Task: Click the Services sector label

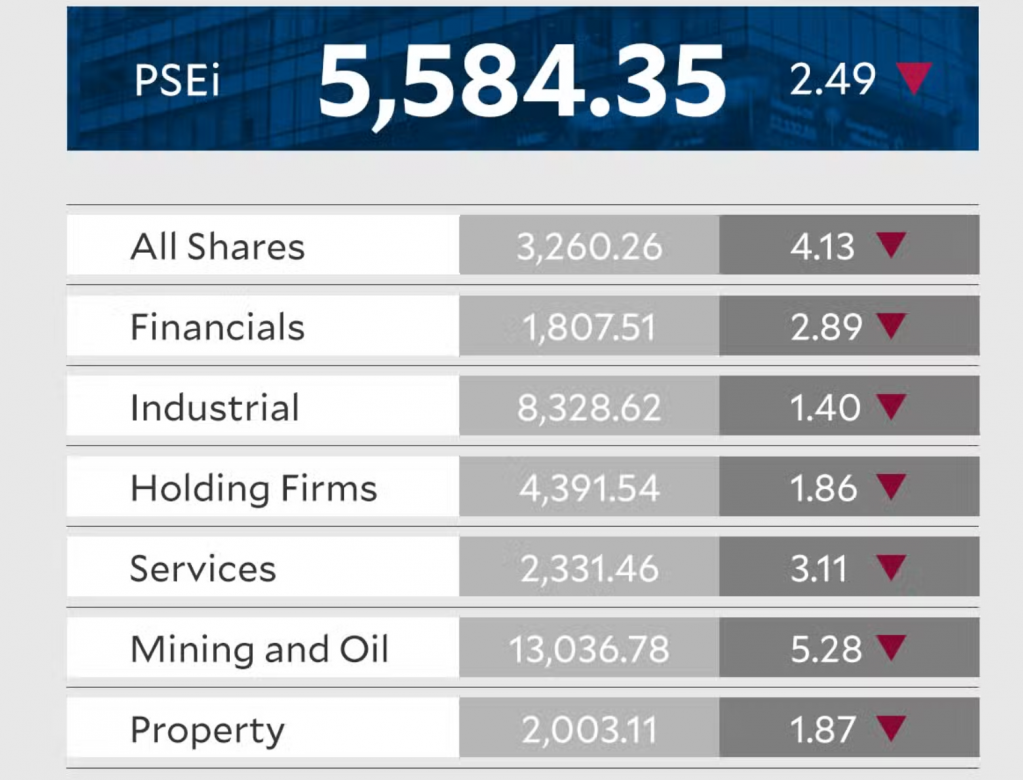Action: (x=202, y=569)
